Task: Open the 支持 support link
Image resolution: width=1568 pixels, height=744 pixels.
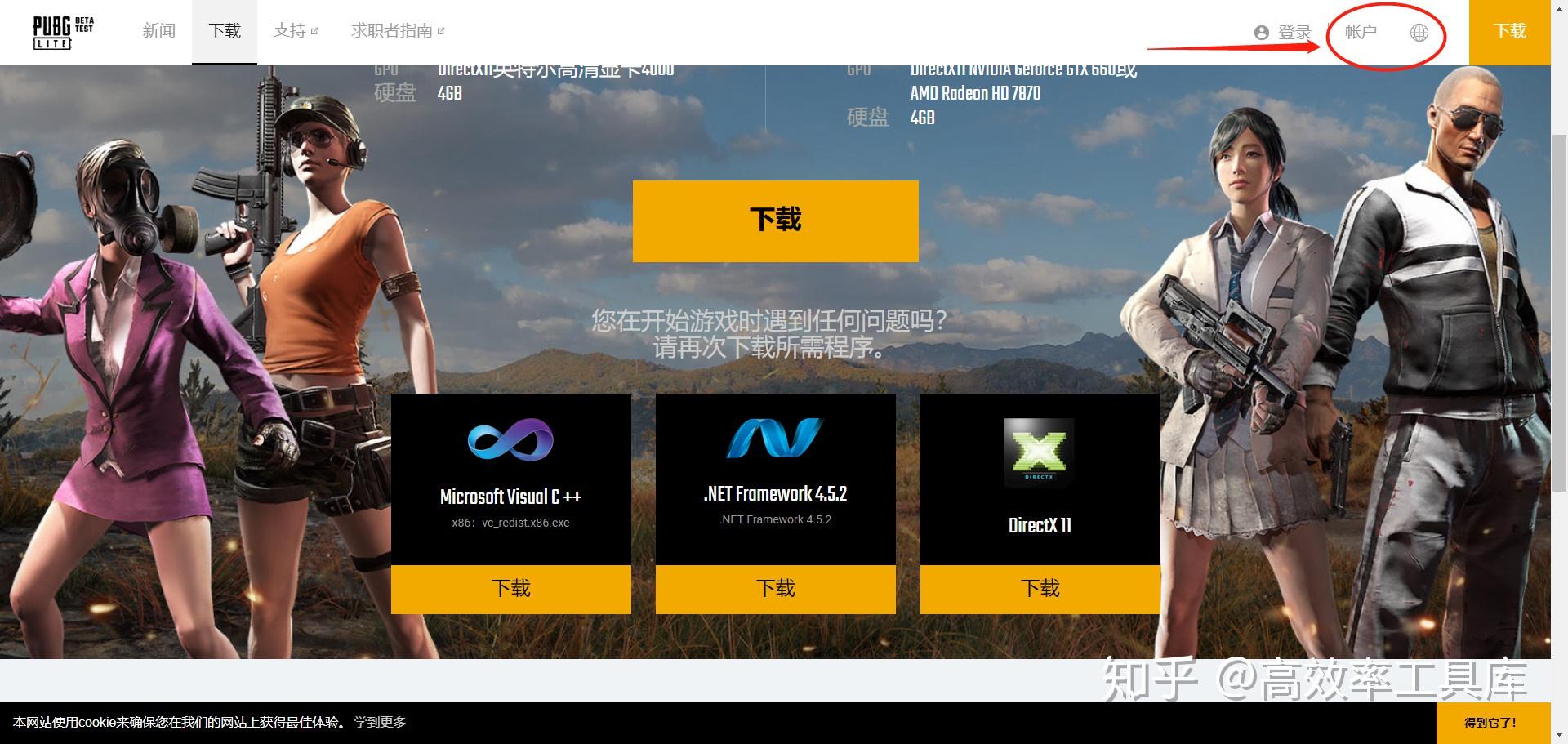Action: coord(296,31)
